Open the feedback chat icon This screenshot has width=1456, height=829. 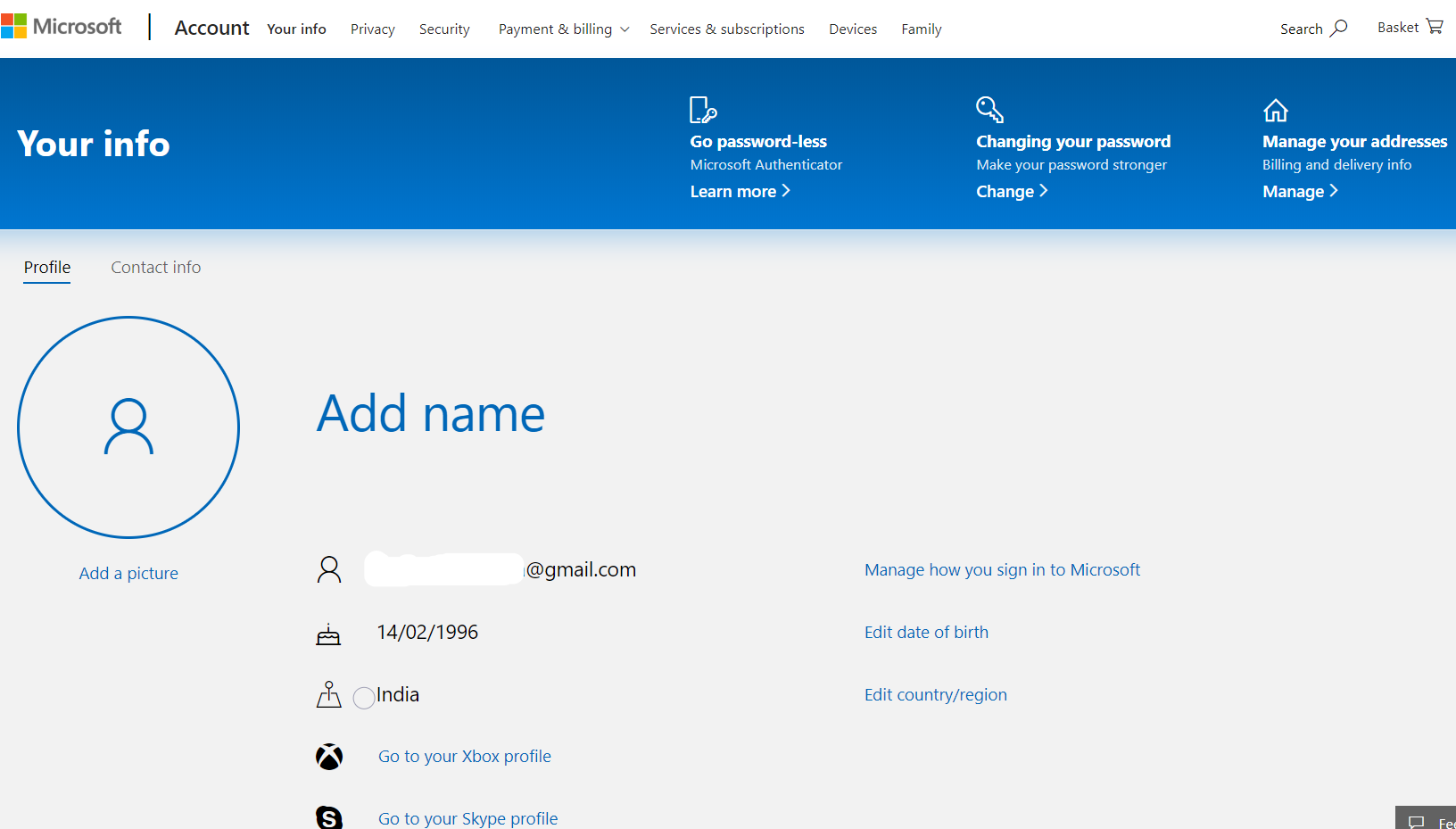1416,822
